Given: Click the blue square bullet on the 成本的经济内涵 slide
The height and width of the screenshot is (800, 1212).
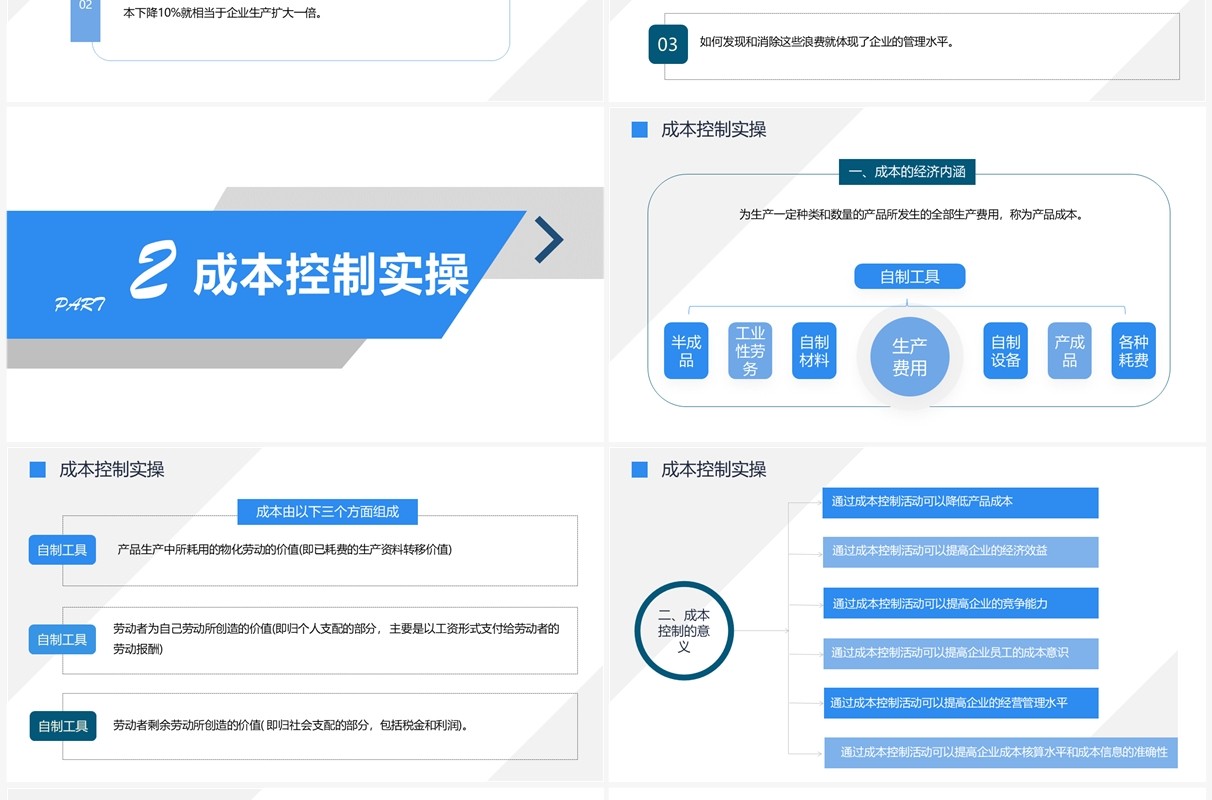Looking at the screenshot, I should tap(640, 130).
